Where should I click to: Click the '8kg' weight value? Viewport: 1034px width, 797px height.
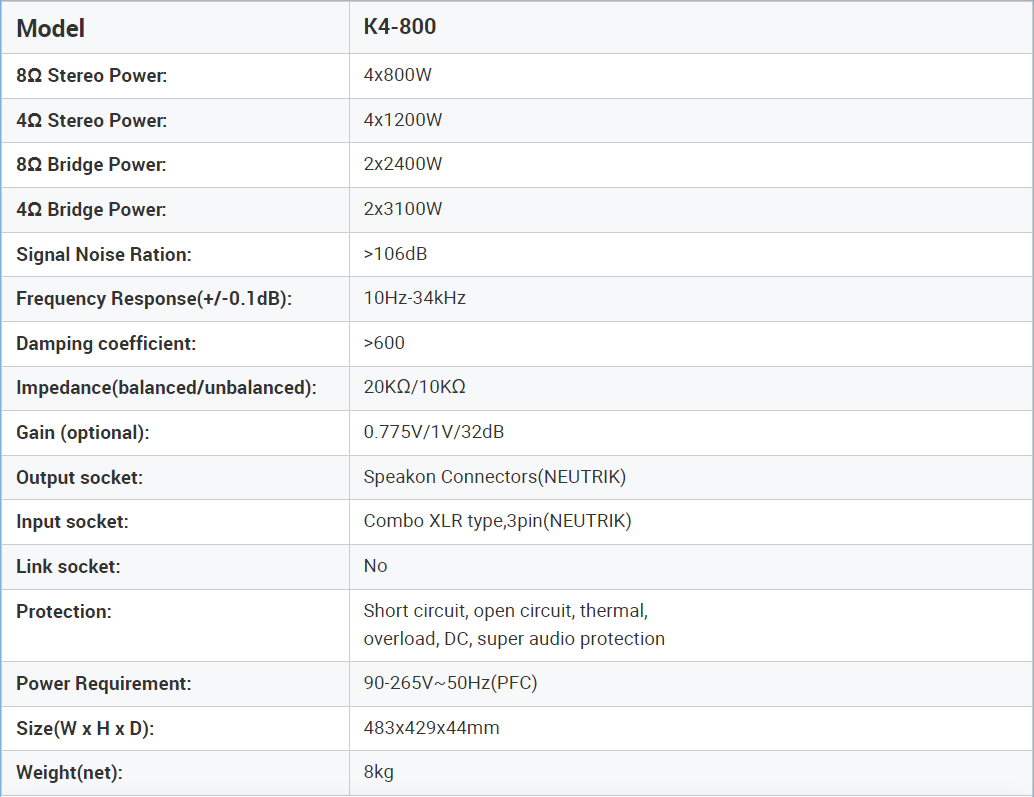tap(379, 772)
